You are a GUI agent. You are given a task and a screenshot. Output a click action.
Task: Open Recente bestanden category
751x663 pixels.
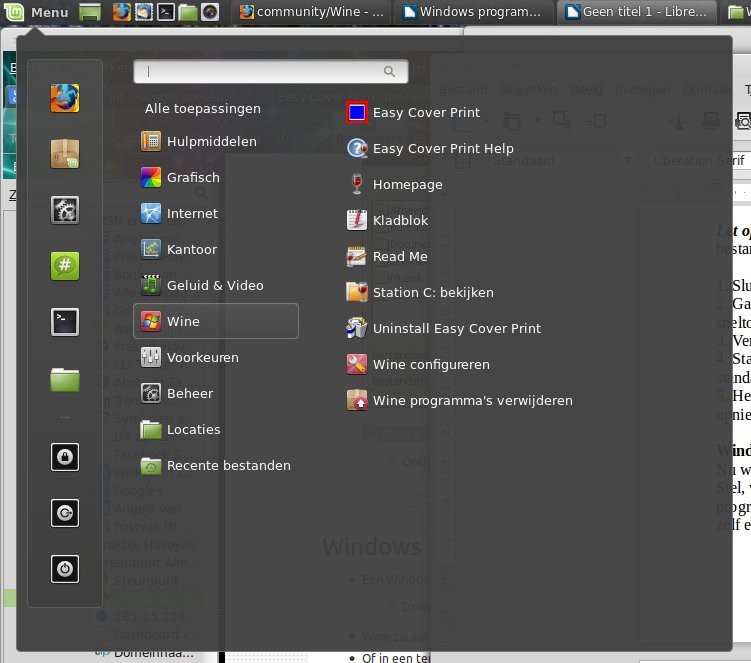point(216,465)
